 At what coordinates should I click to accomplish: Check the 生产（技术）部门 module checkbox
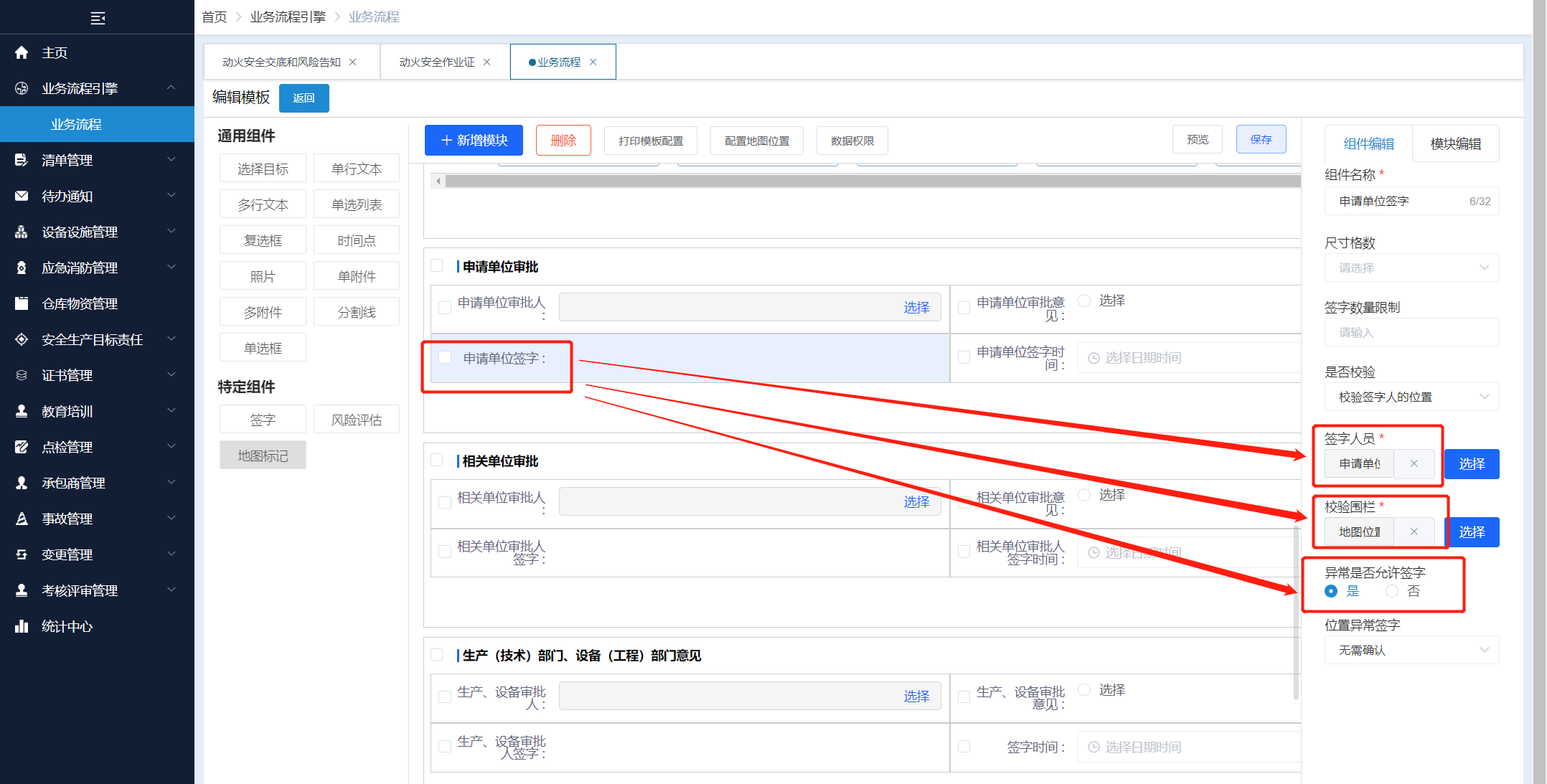[437, 655]
